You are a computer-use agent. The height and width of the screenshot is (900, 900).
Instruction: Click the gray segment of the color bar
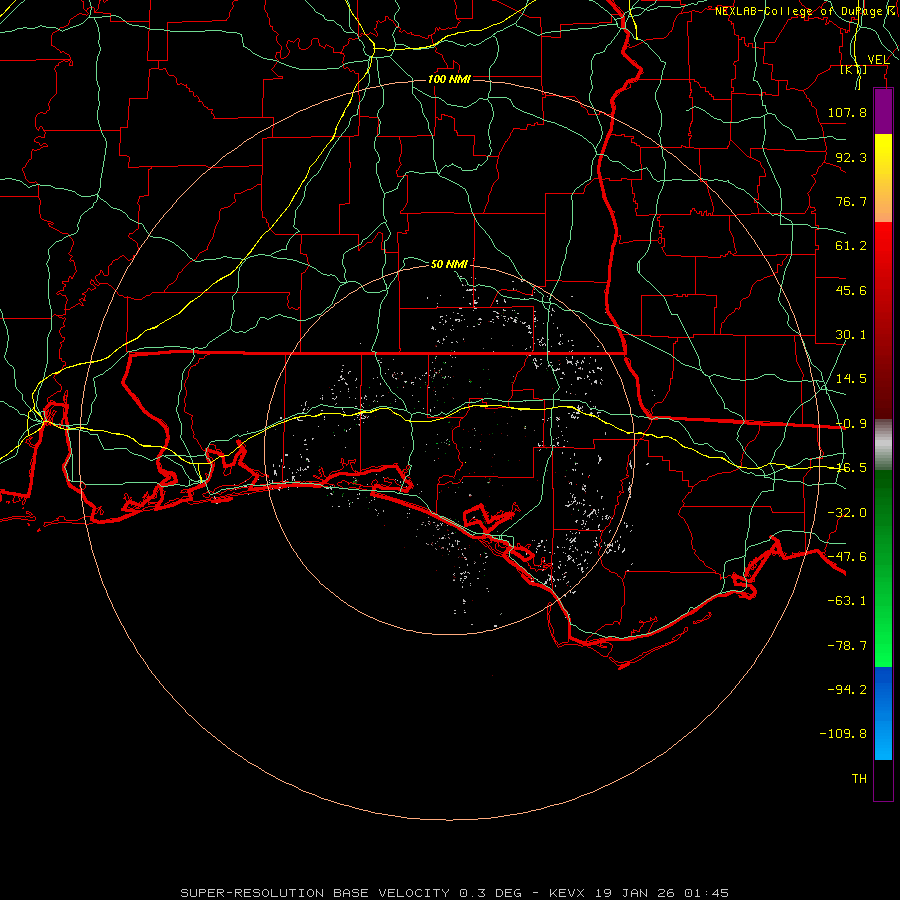tap(883, 445)
